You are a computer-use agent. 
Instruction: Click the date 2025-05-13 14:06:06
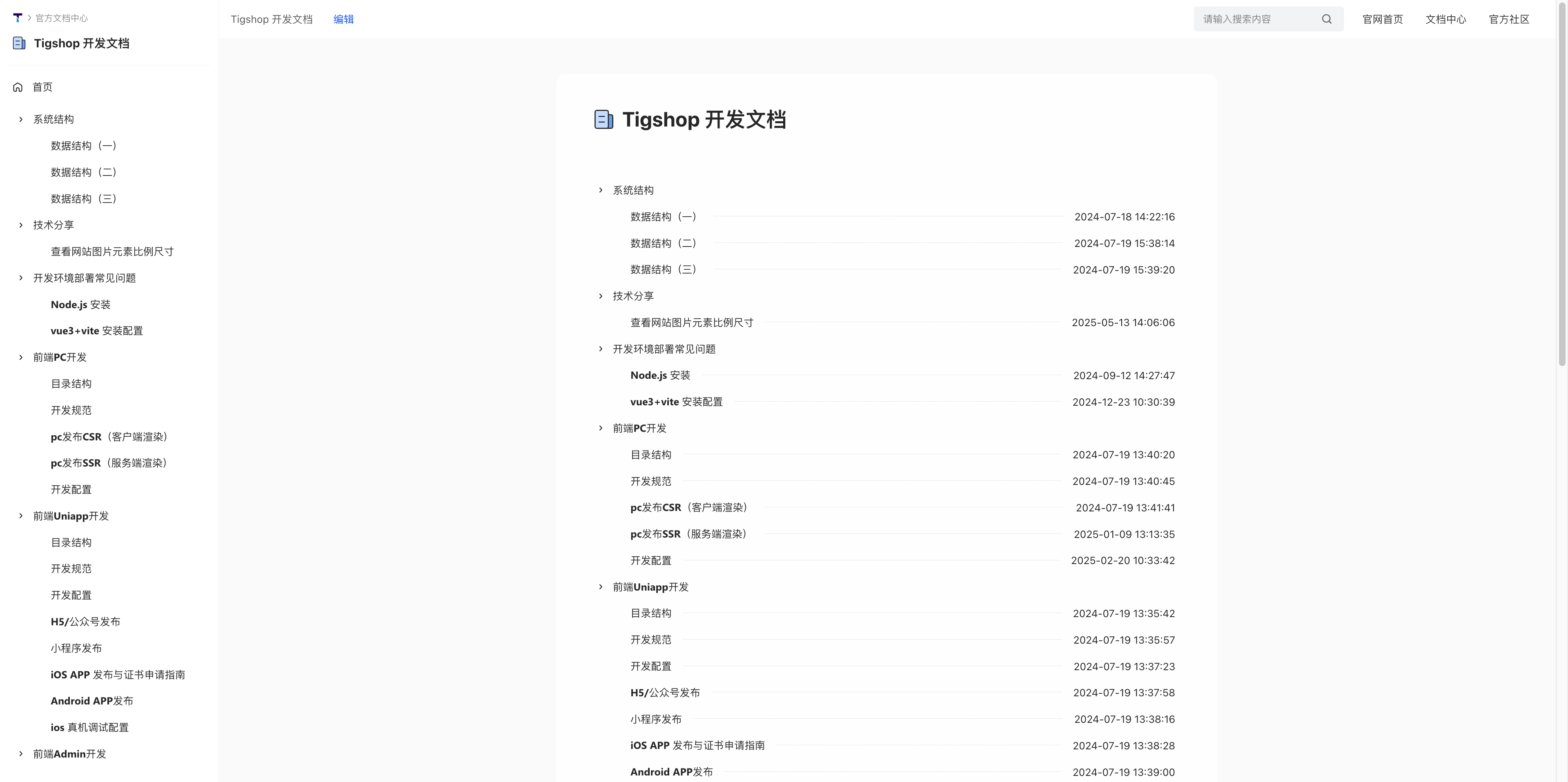[1123, 322]
